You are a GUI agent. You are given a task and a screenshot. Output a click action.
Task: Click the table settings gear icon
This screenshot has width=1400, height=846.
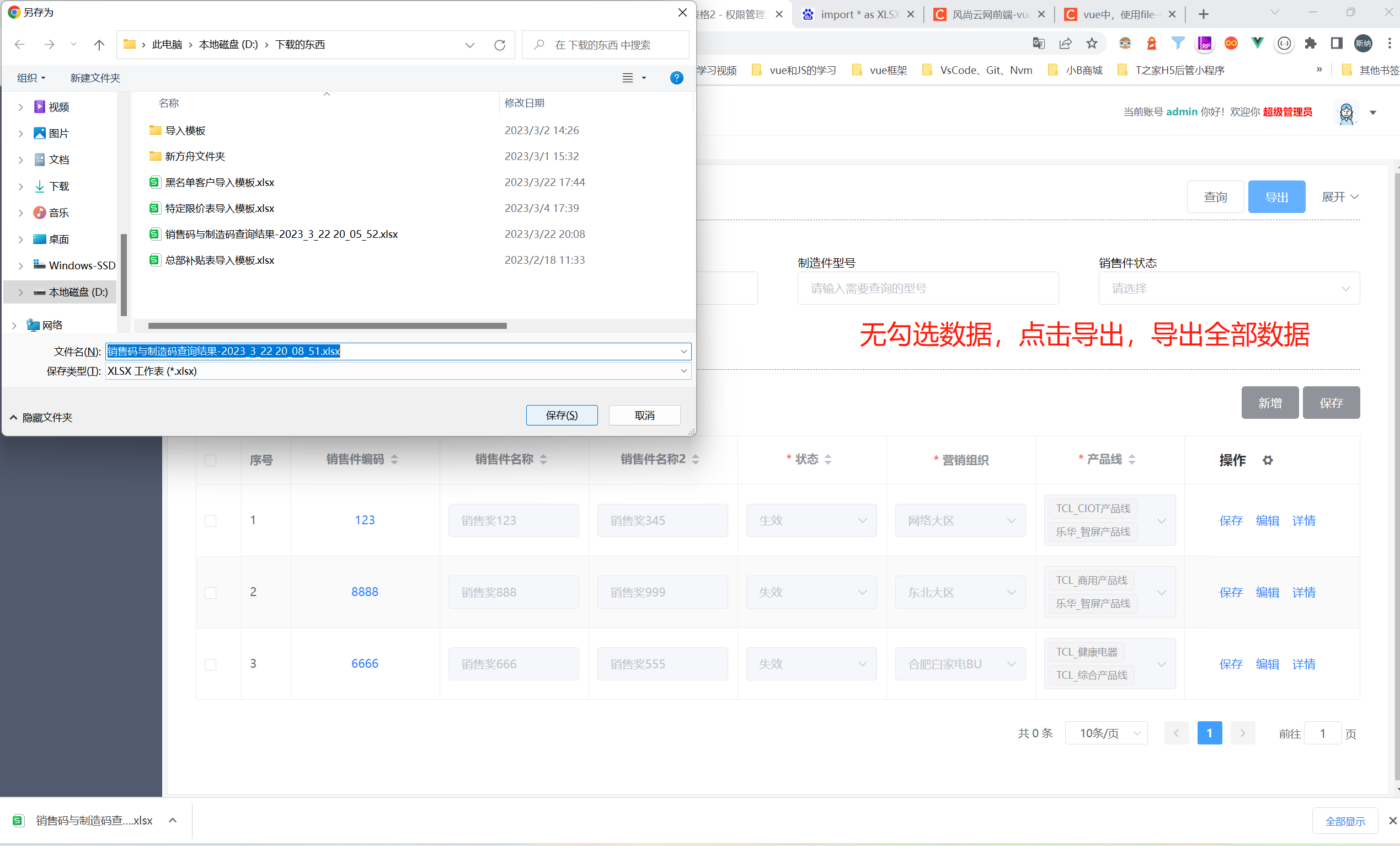(x=1267, y=460)
